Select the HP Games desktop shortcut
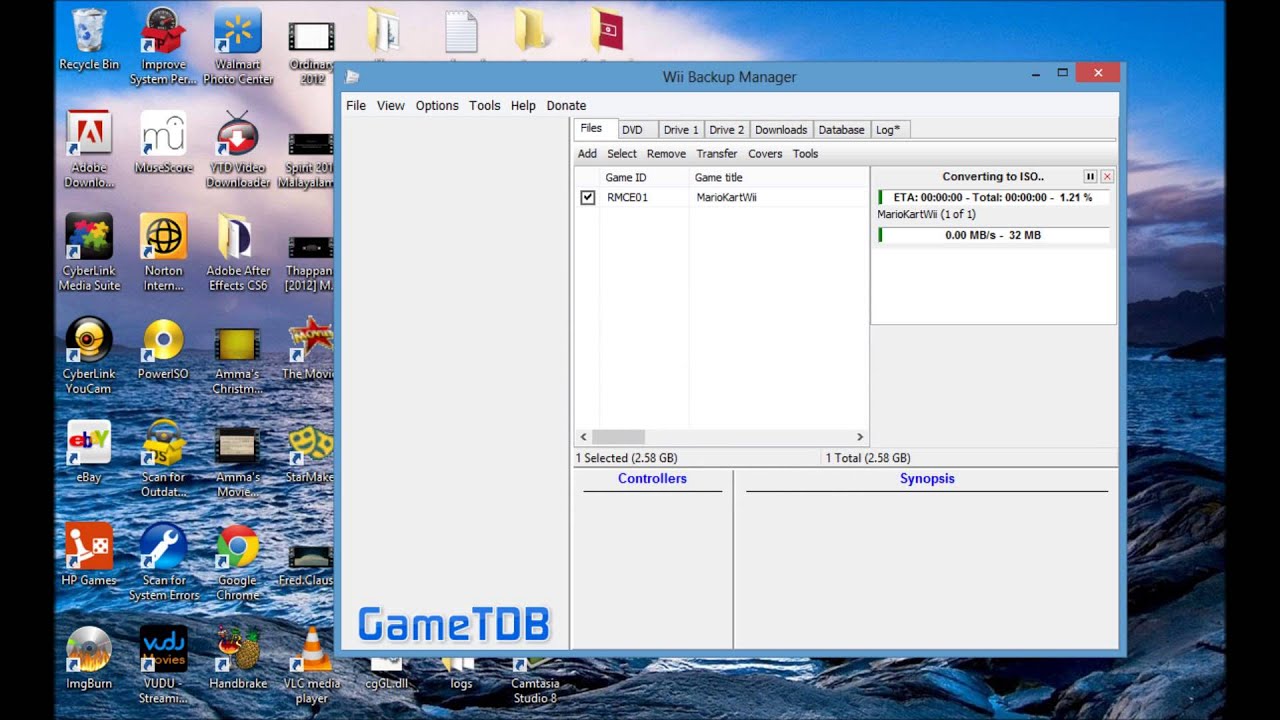The height and width of the screenshot is (720, 1280). [x=89, y=554]
